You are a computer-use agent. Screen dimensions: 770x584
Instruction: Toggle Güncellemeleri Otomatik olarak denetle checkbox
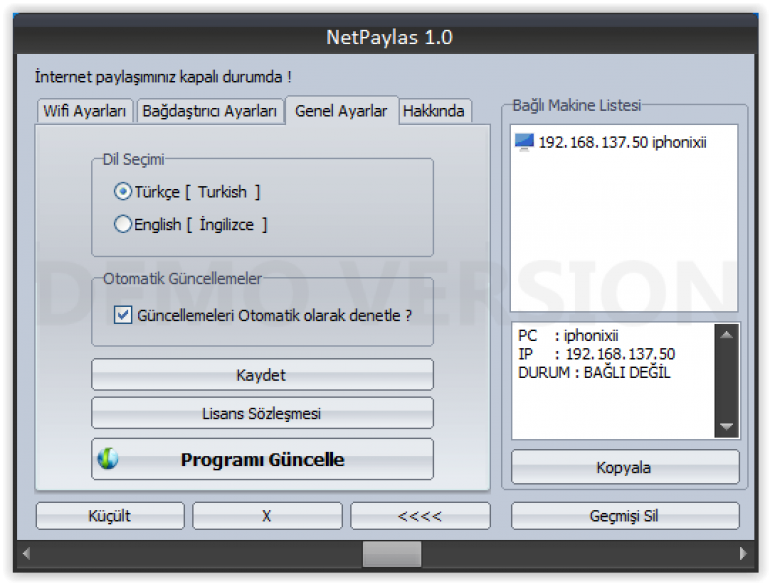coord(122,315)
